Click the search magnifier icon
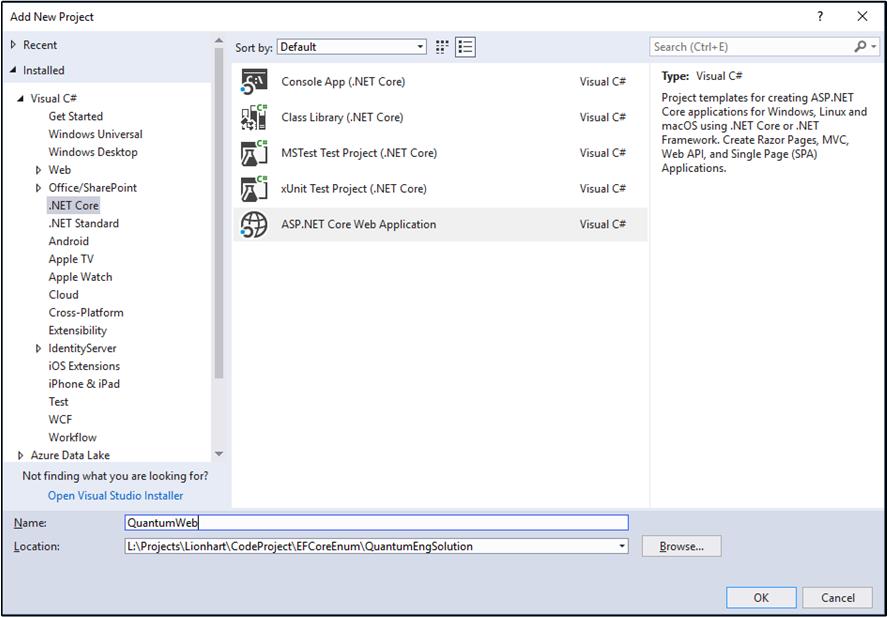Viewport: 888px width, 617px height. point(860,46)
